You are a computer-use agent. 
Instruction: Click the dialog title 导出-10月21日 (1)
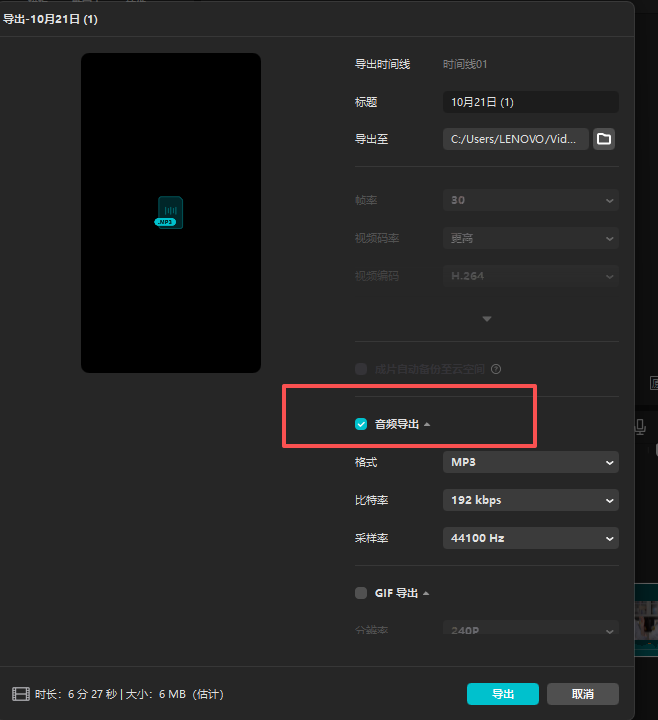[x=51, y=19]
